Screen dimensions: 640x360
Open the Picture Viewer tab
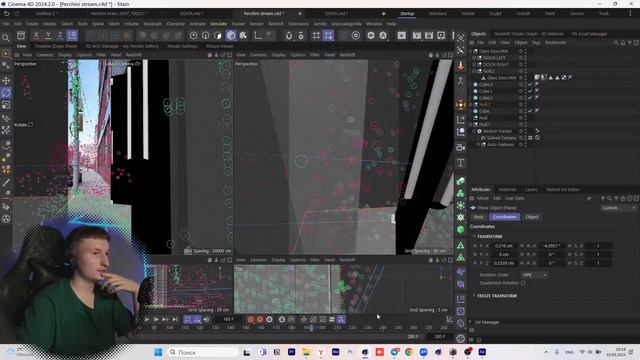coord(220,47)
